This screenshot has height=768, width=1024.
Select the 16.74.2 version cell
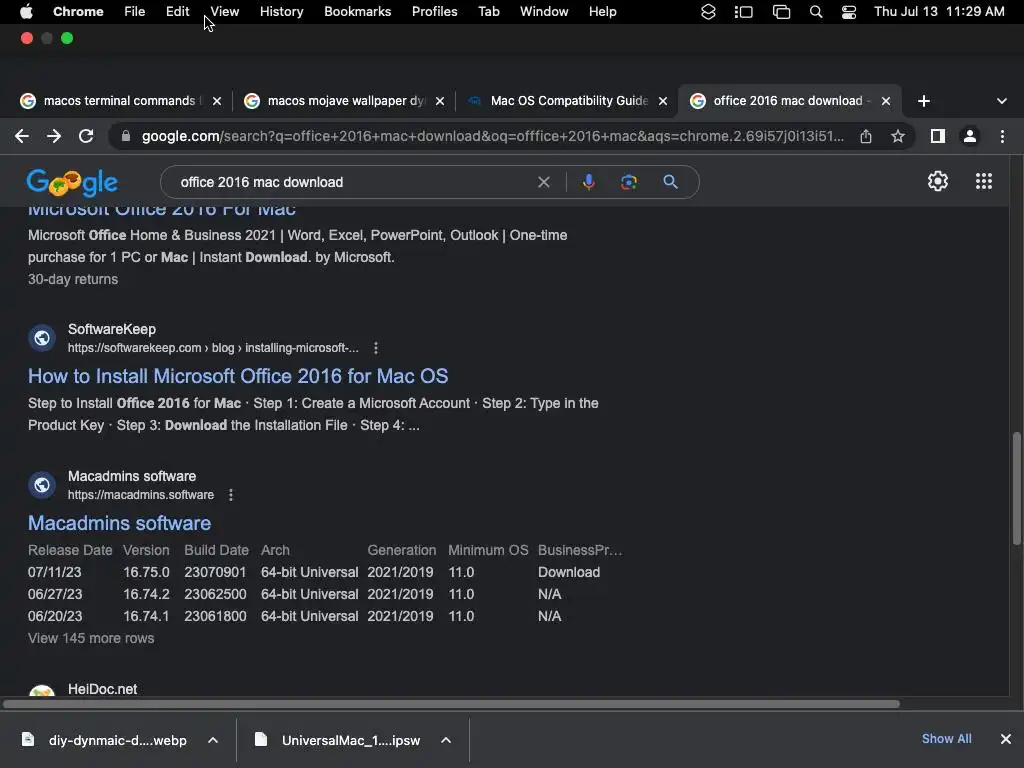146,594
